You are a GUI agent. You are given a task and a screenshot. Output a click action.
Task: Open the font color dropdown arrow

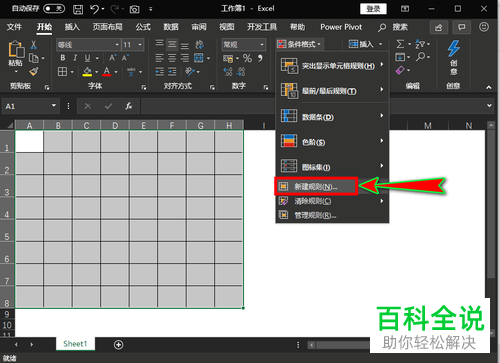pyautogui.click(x=116, y=72)
